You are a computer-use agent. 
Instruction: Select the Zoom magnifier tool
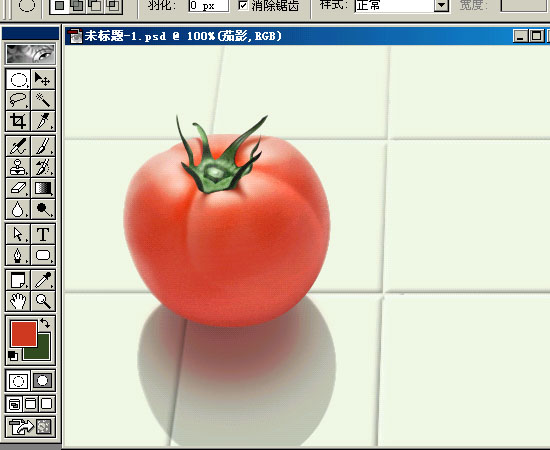tap(43, 301)
